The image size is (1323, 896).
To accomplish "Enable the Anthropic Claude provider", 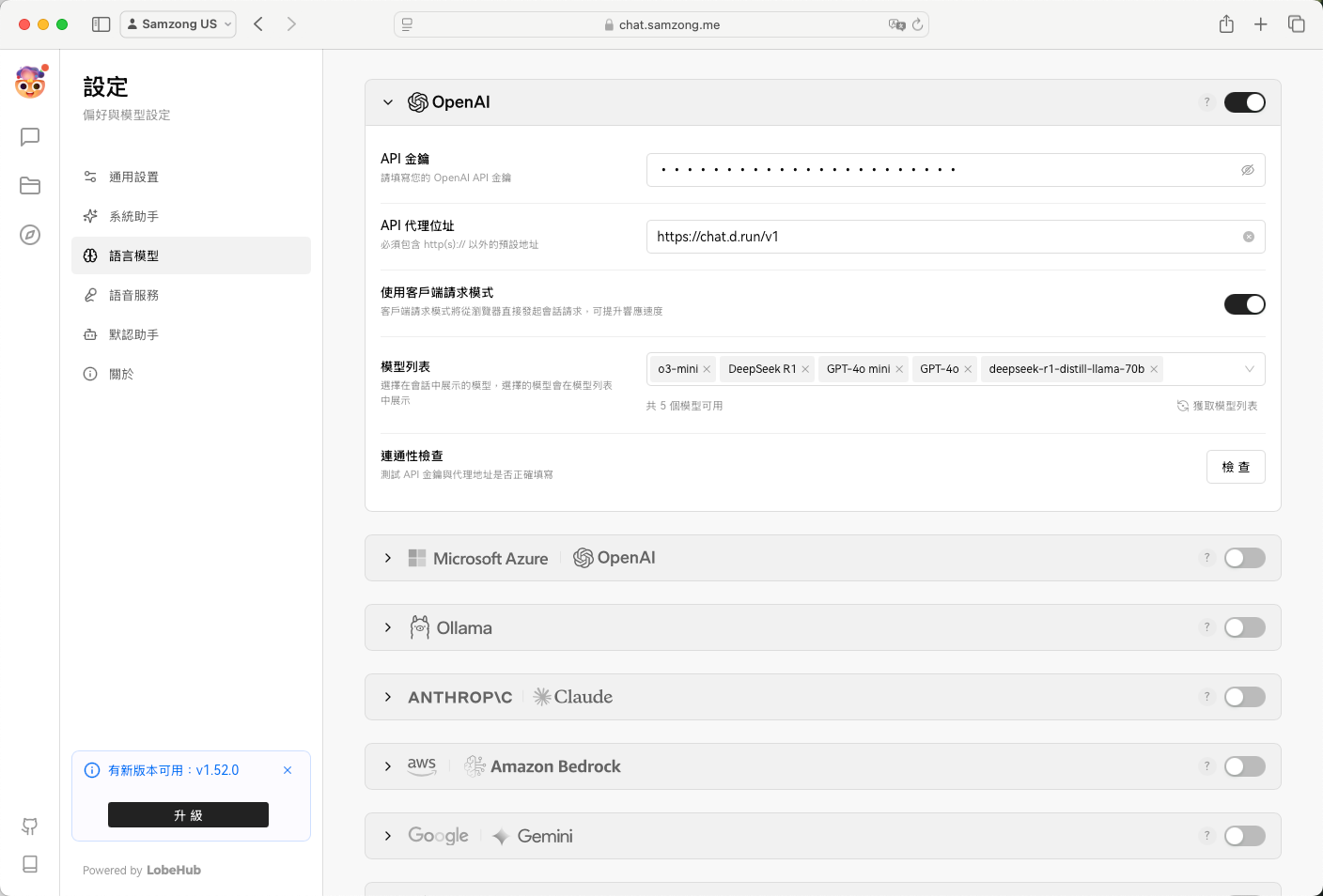I will pyautogui.click(x=1244, y=697).
